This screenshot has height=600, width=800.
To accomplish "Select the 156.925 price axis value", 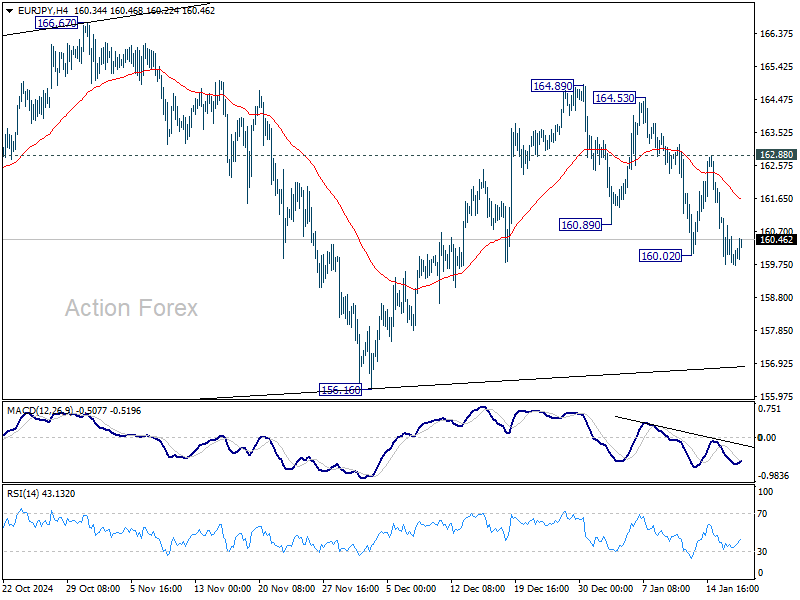I will click(777, 363).
